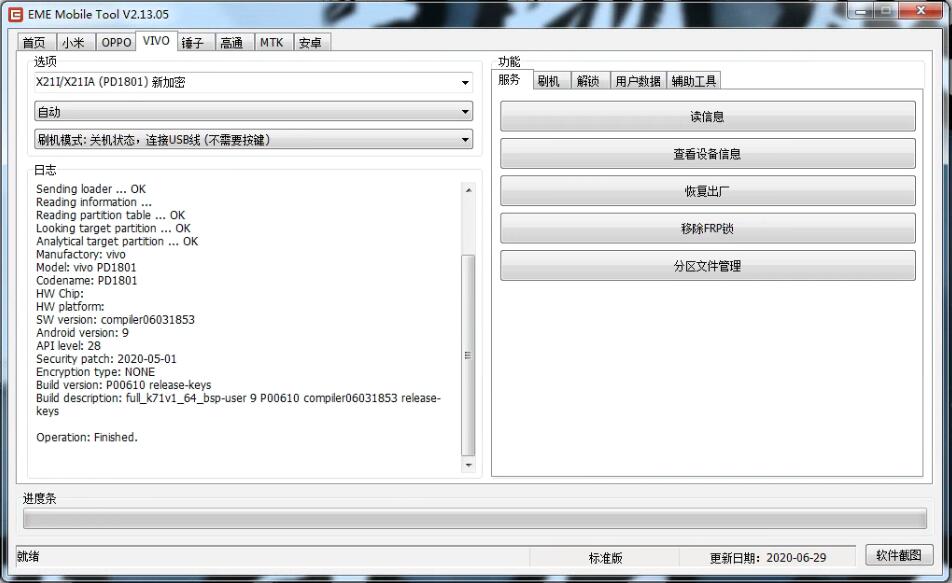Screen dimensions: 952x583
Task: Click the 'Model: vivo PD1801' log line
Action: pyautogui.click(x=86, y=267)
